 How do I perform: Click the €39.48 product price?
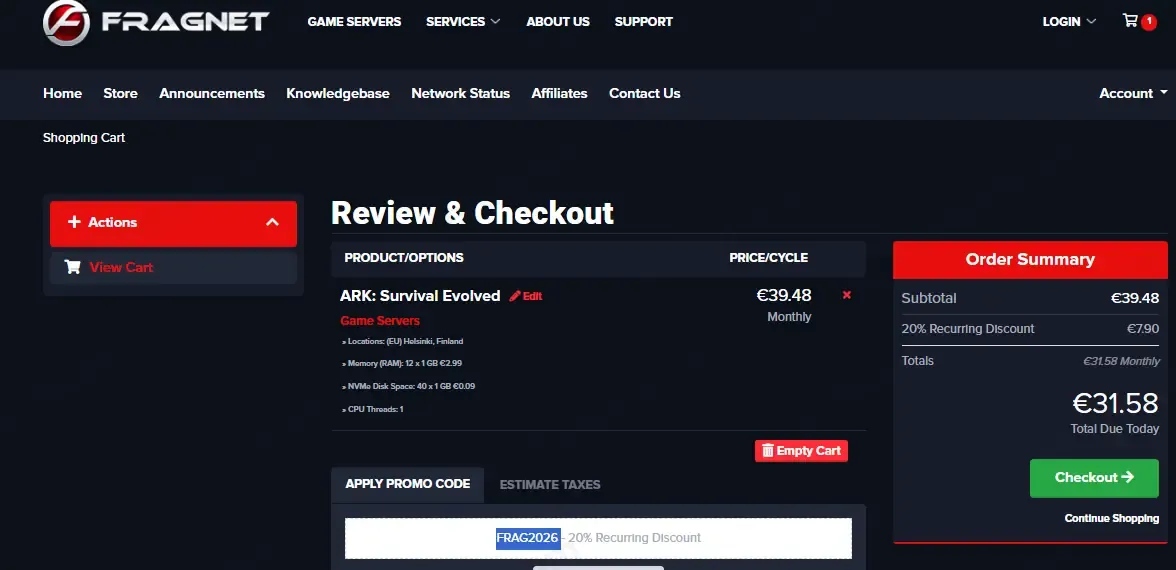pos(784,296)
